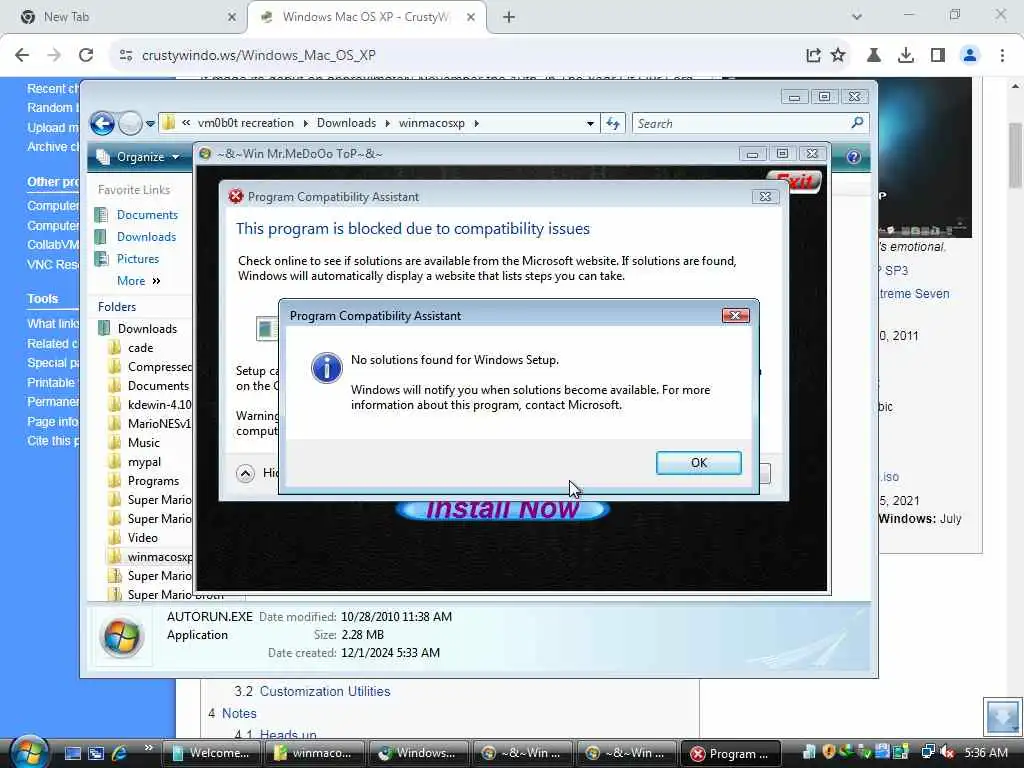The image size is (1024, 768).
Task: Click the taskbar clock 5:36 AM
Action: pos(985,753)
